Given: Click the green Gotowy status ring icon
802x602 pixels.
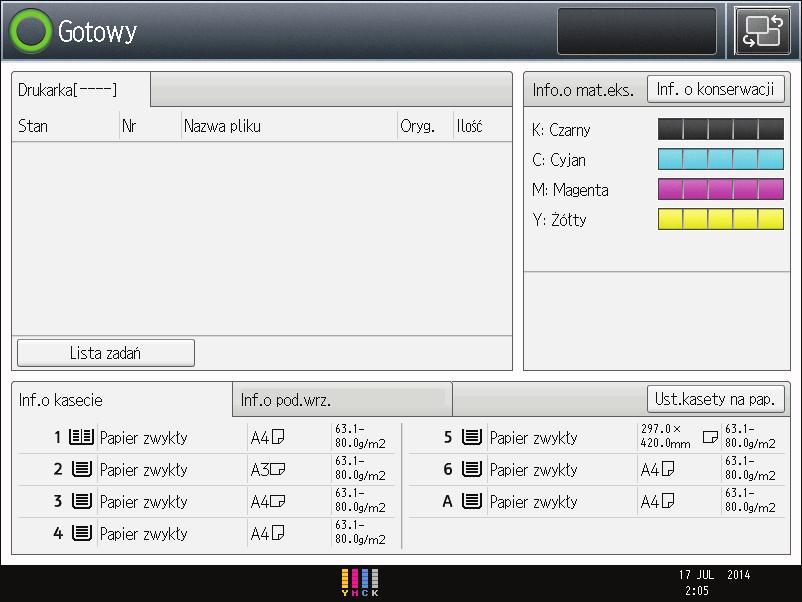Looking at the screenshot, I should pyautogui.click(x=31, y=31).
